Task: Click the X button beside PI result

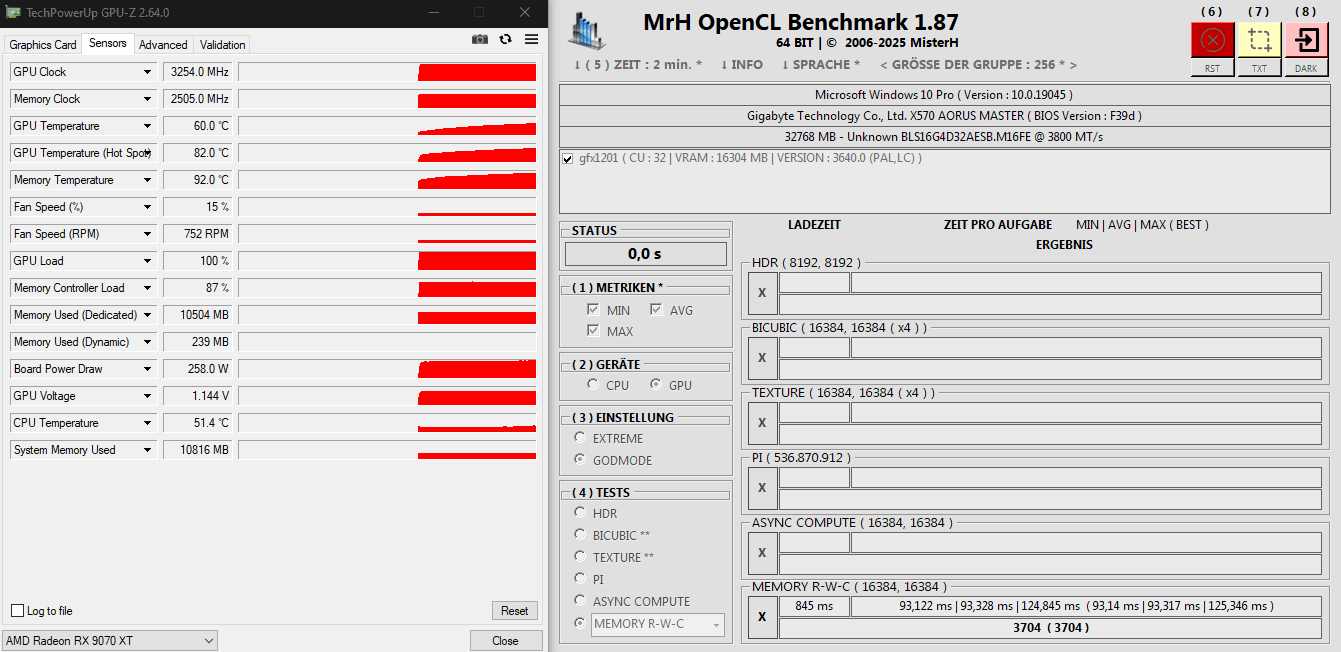Action: coord(762,488)
